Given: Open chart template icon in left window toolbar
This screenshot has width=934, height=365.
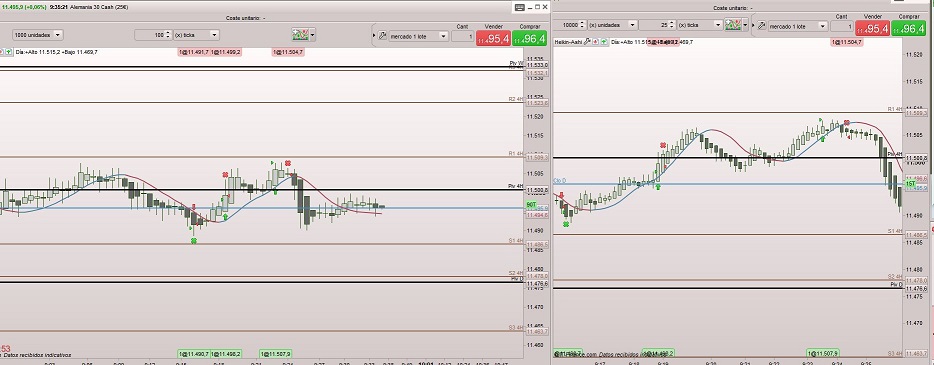Looking at the screenshot, I should tap(300, 35).
